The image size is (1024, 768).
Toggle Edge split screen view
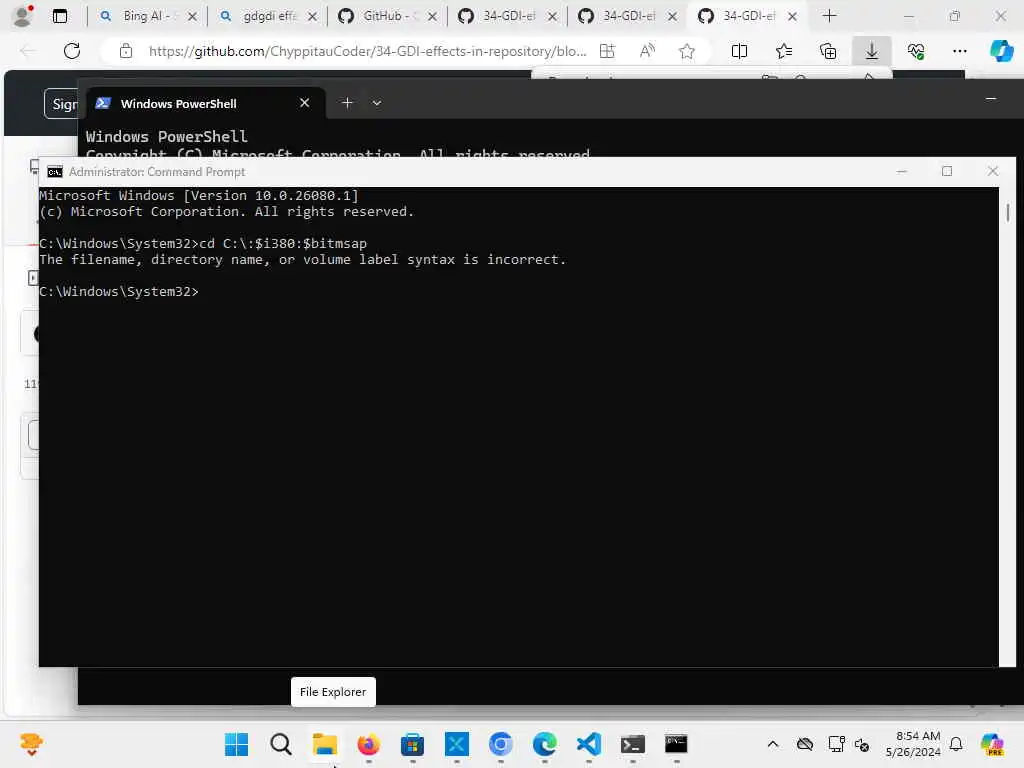click(739, 51)
